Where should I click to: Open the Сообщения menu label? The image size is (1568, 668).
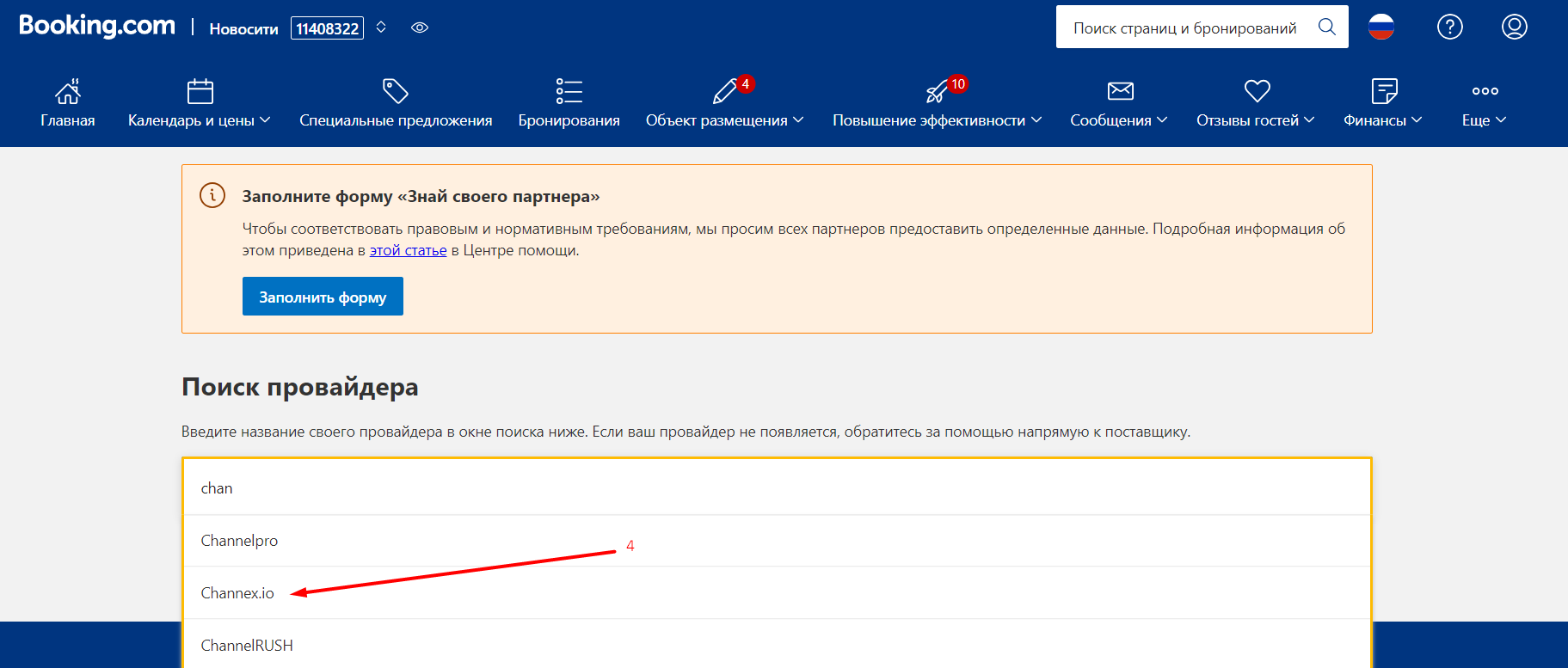click(1110, 120)
